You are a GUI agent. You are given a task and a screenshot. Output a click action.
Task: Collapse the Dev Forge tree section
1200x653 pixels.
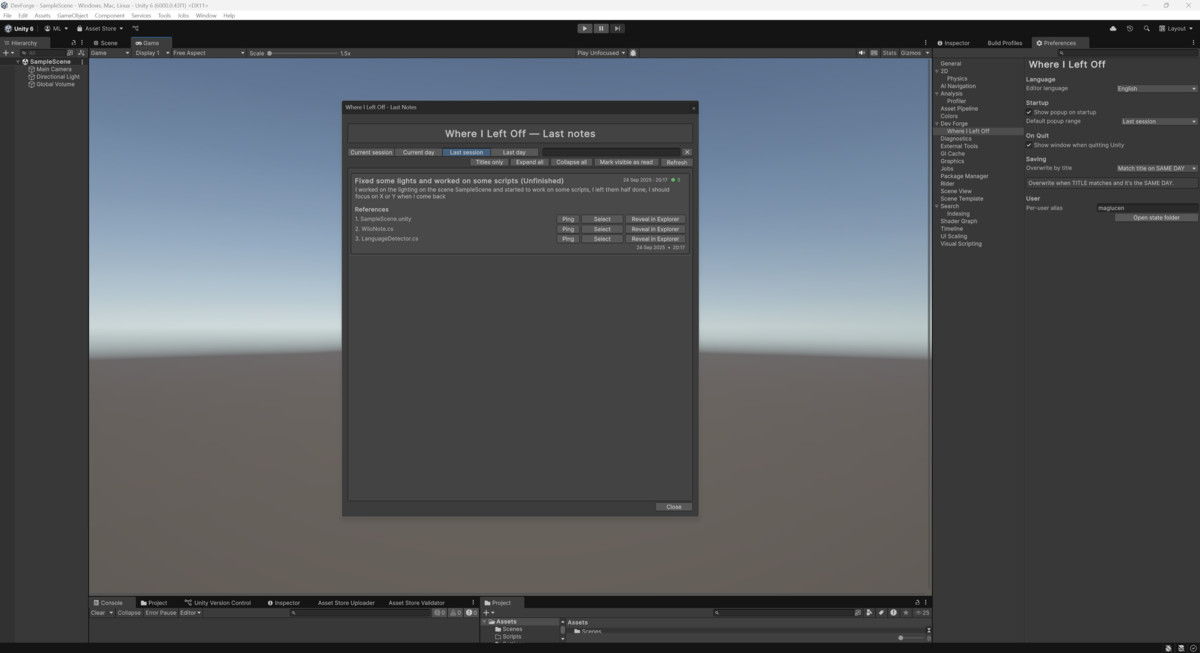tap(937, 123)
